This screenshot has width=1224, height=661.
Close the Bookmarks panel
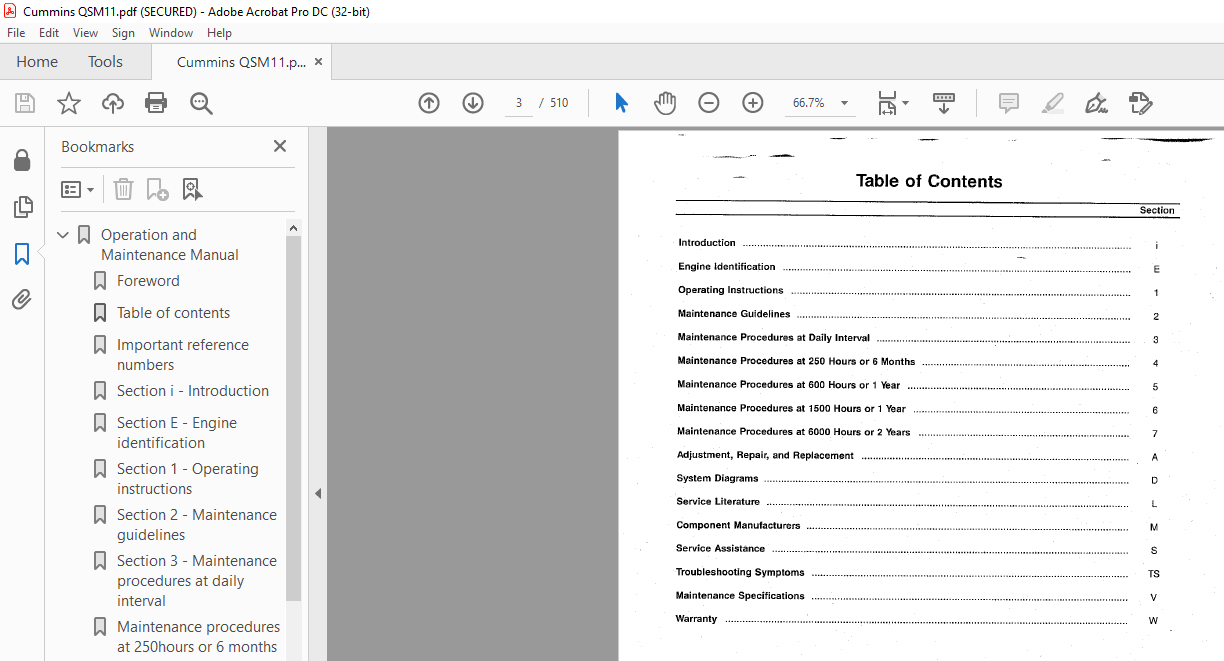pos(280,146)
